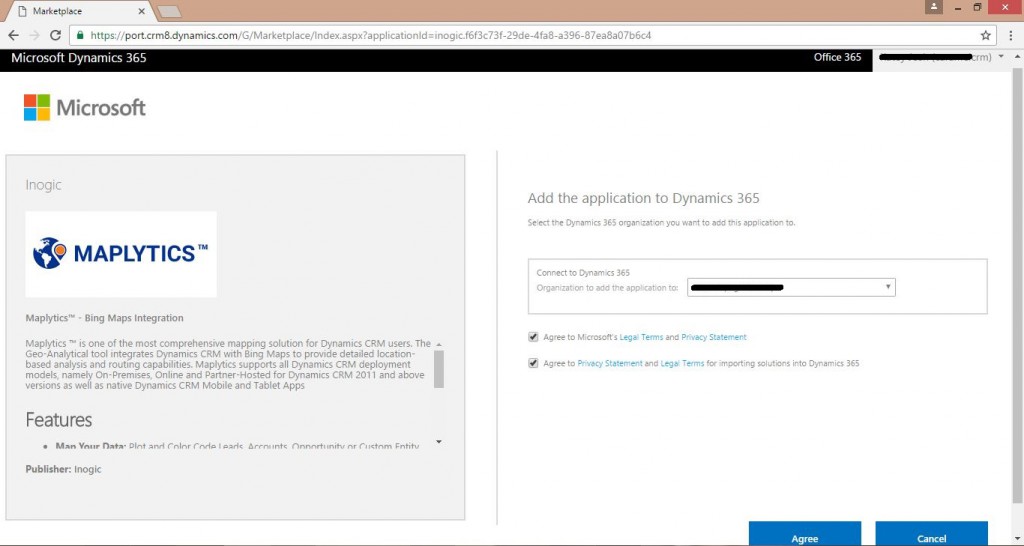Open Office 365 in the header

coord(837,57)
